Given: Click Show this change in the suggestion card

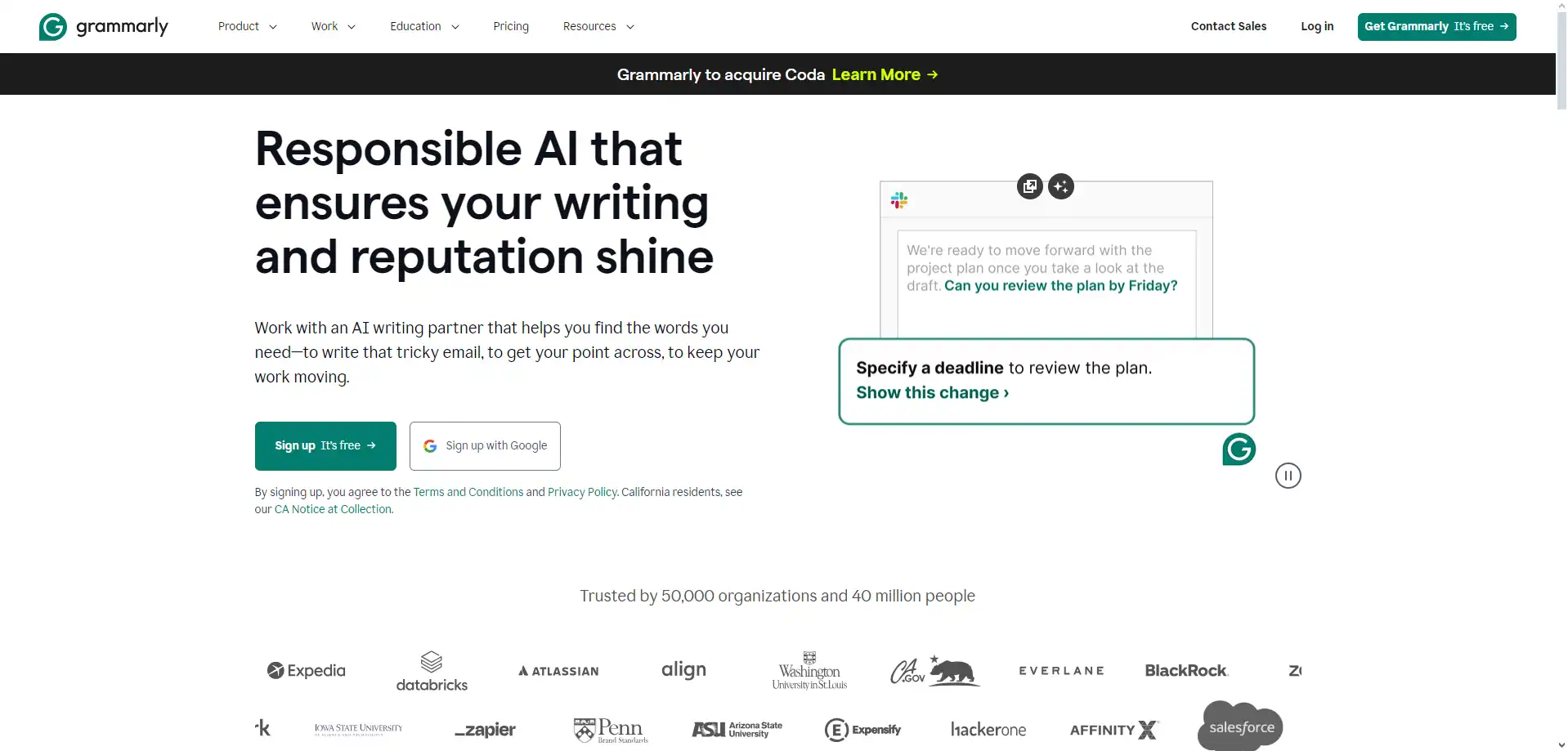Looking at the screenshot, I should (932, 393).
